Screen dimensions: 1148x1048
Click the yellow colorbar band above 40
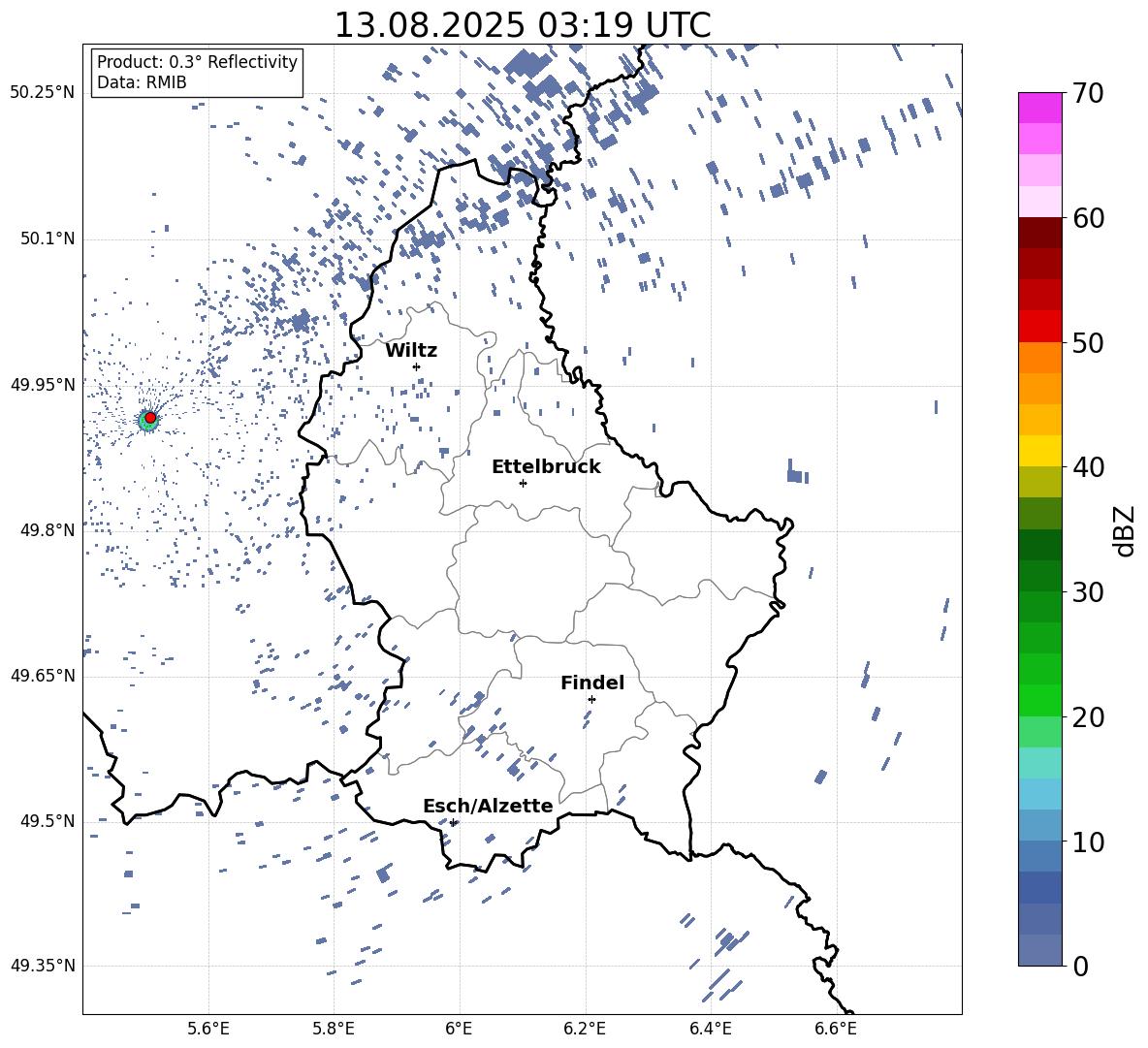coord(1040,452)
